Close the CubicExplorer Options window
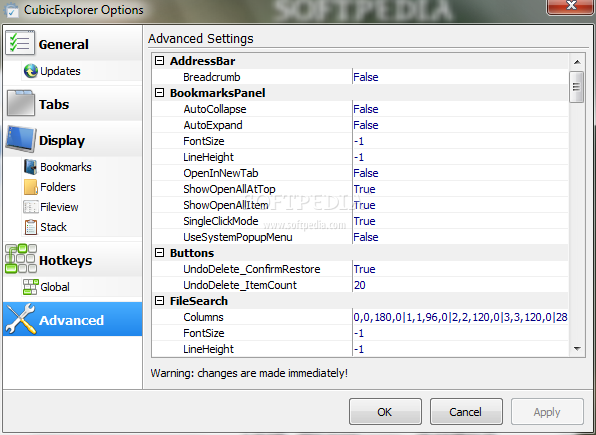The height and width of the screenshot is (435, 596). tap(571, 6)
